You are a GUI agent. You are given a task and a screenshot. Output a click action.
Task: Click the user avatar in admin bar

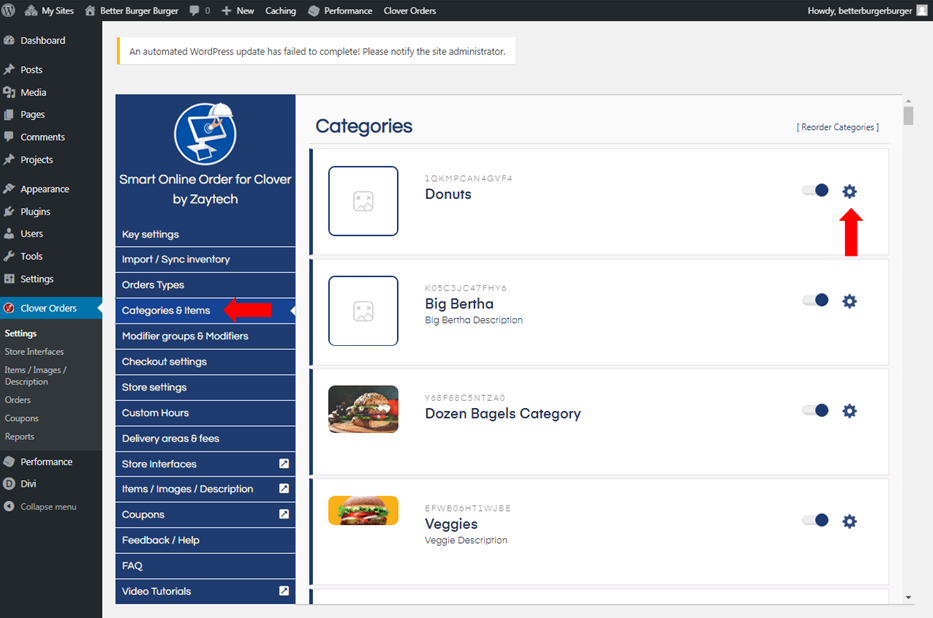922,10
